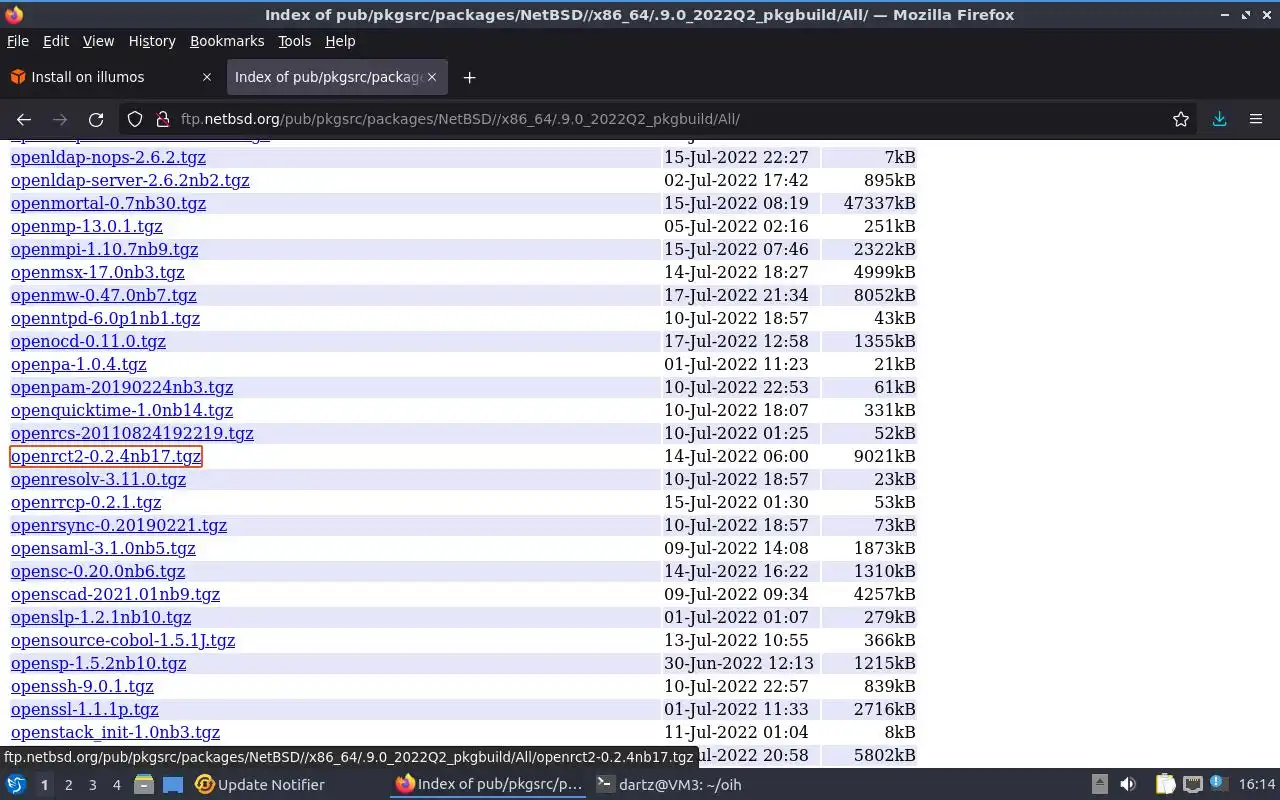
Task: Open the tracking protection shield icon
Action: click(135, 119)
